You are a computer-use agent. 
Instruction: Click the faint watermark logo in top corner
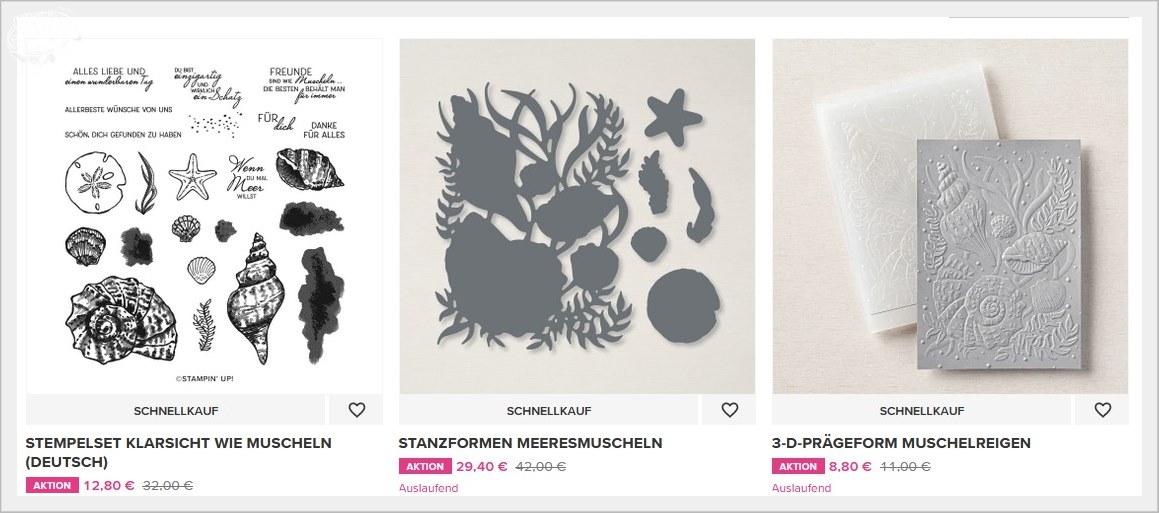(42, 35)
